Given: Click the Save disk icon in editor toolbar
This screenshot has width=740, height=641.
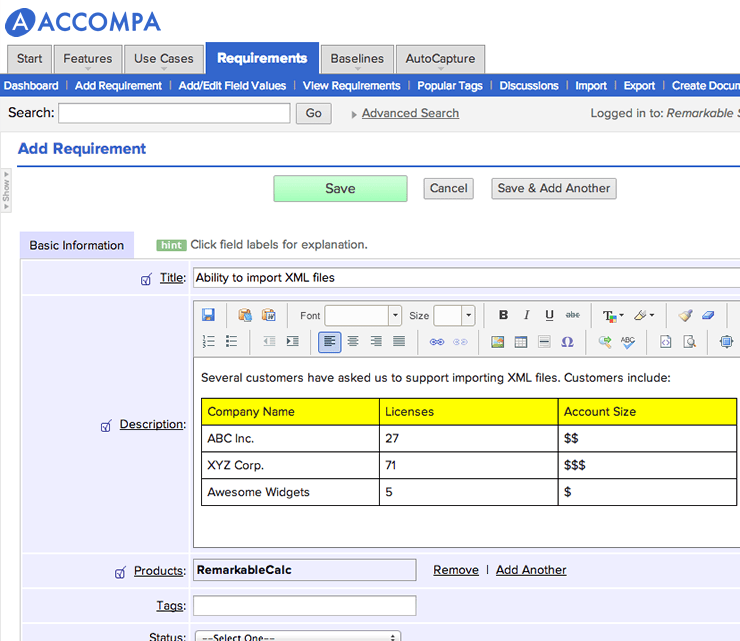Looking at the screenshot, I should (x=209, y=315).
